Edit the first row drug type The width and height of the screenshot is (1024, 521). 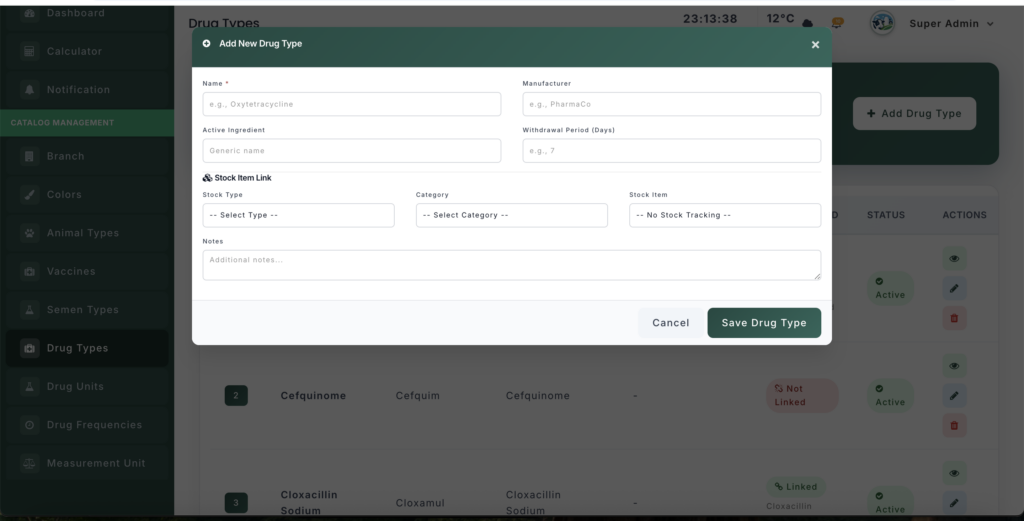[954, 289]
